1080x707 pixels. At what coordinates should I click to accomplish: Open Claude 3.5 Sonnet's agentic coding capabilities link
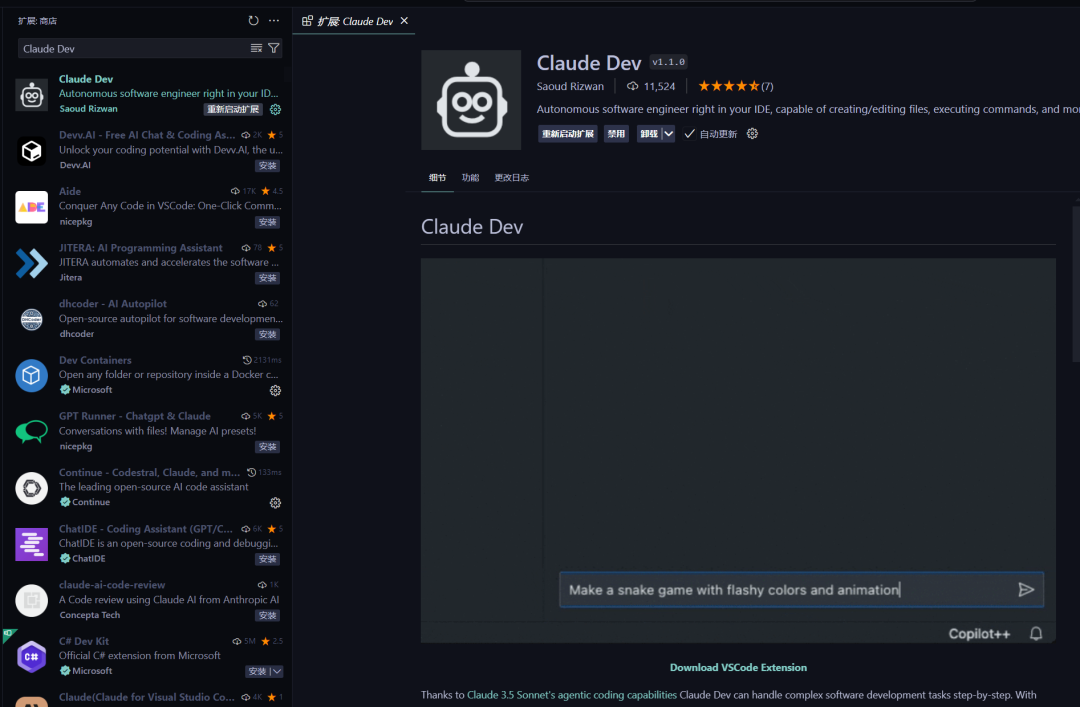click(x=572, y=695)
